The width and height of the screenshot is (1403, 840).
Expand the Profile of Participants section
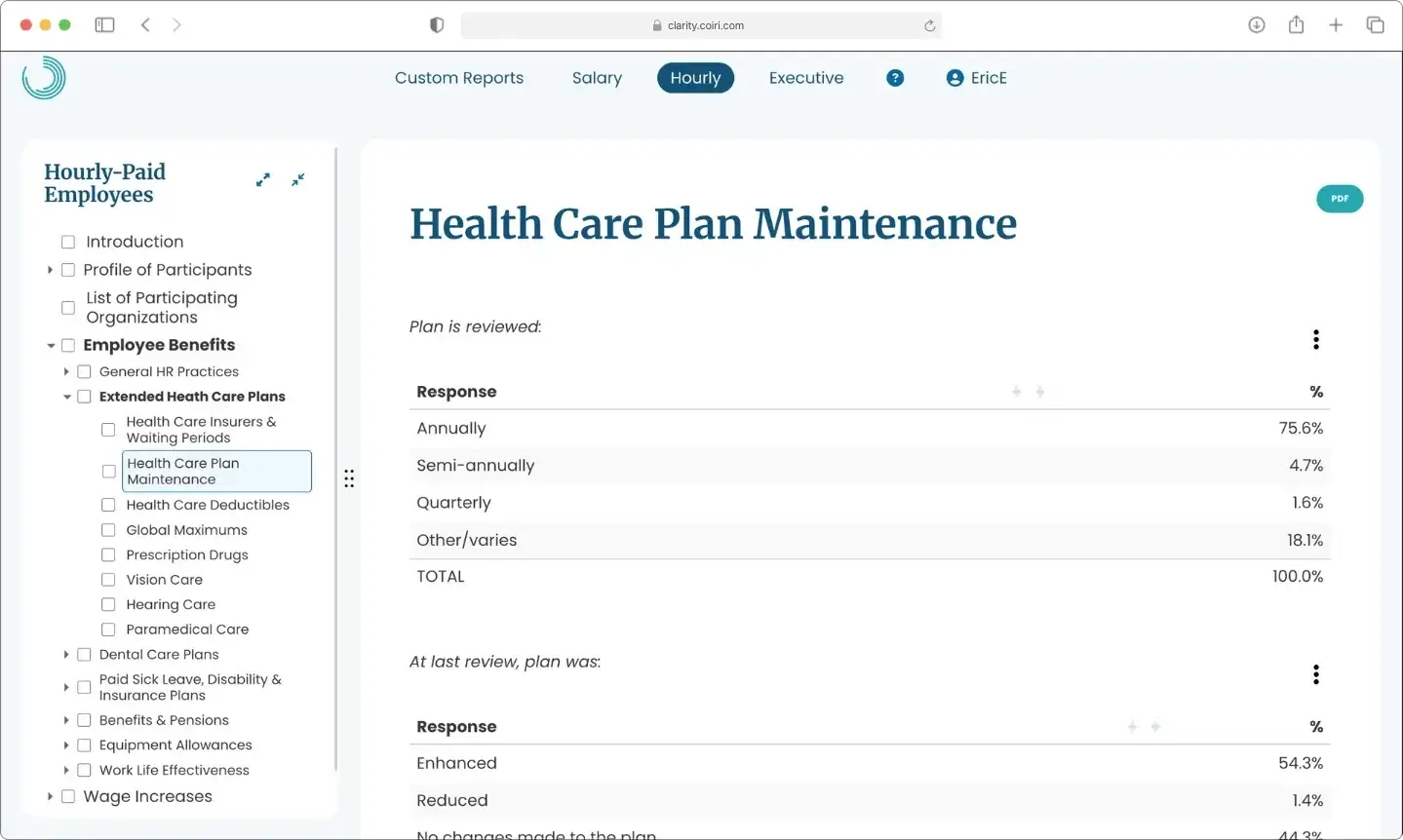pos(50,270)
